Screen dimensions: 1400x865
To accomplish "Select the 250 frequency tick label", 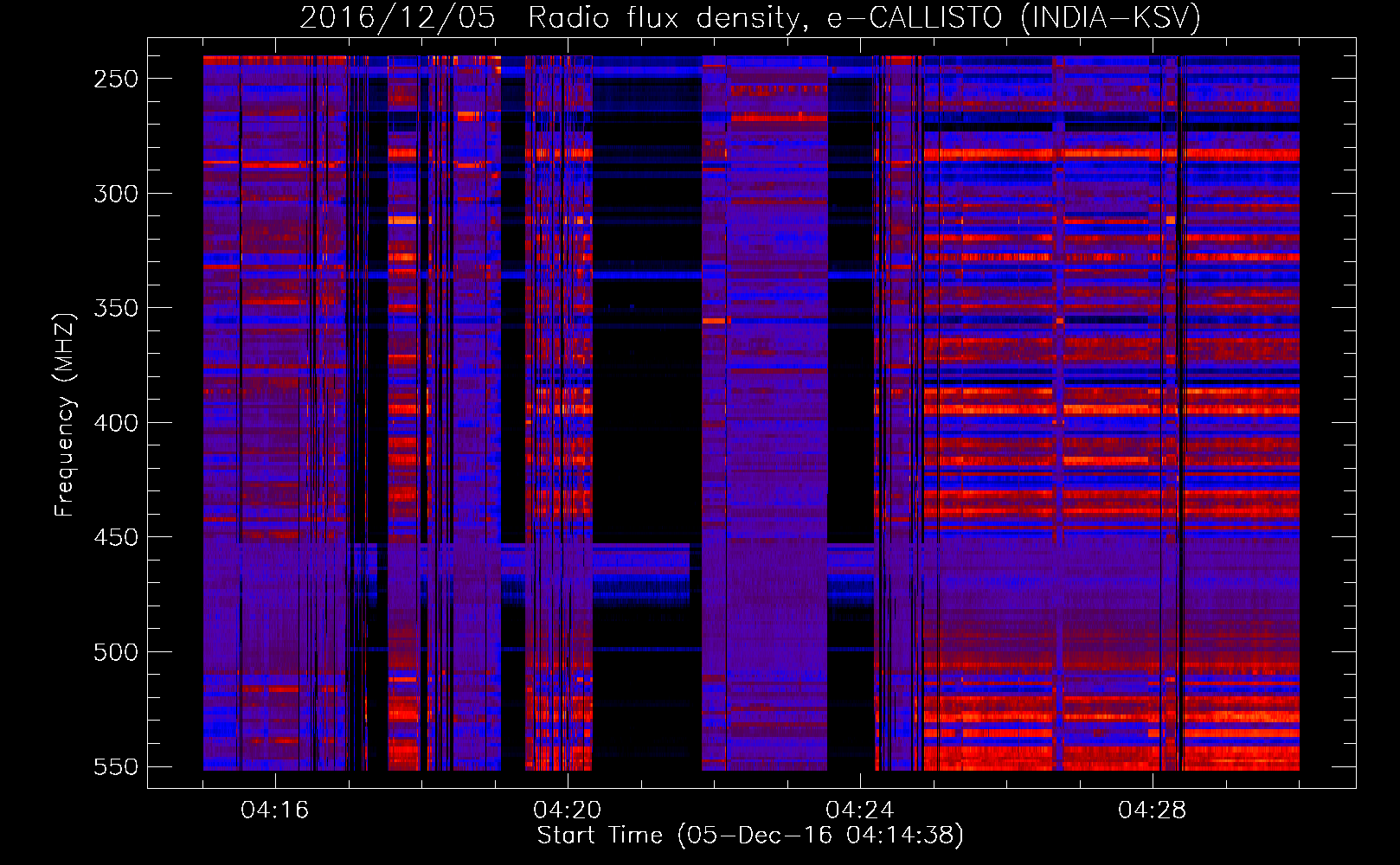I will (116, 79).
